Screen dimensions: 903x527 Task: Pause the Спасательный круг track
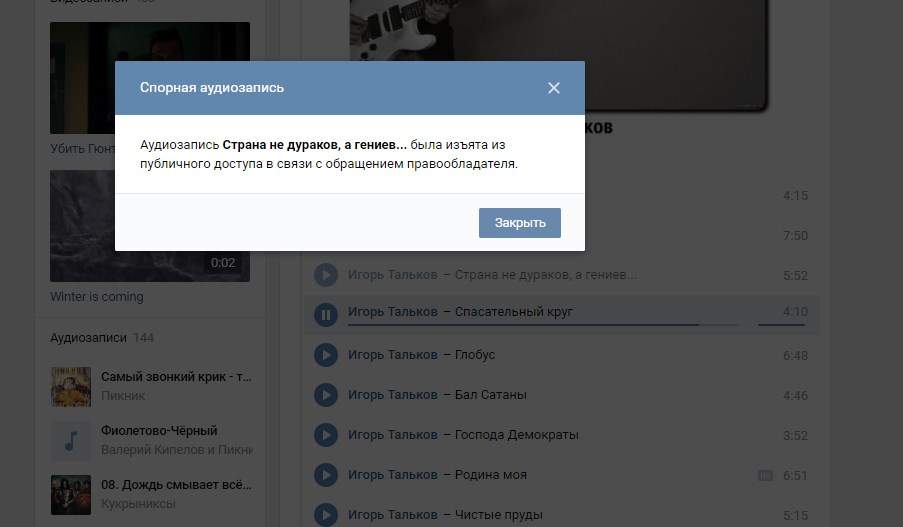click(326, 314)
